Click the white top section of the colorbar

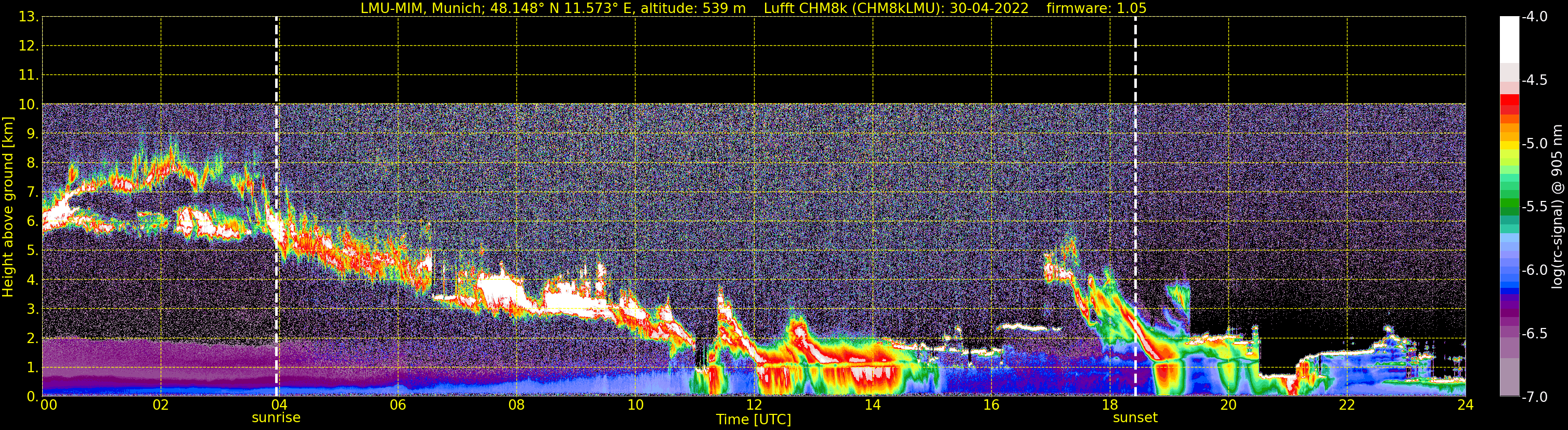[x=1510, y=40]
